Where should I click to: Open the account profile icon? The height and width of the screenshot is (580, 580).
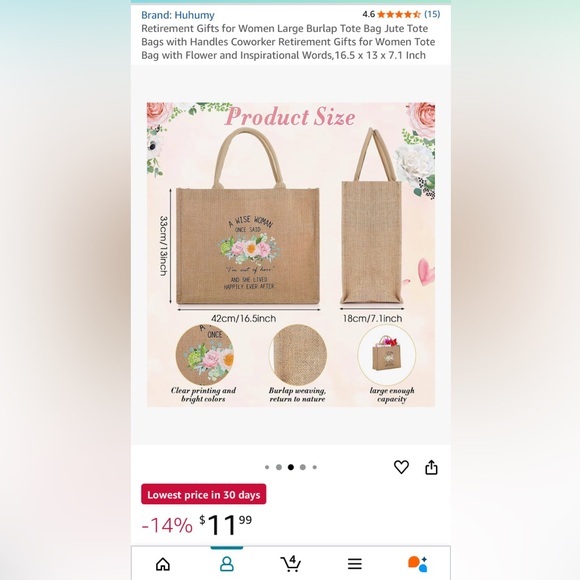pos(227,564)
